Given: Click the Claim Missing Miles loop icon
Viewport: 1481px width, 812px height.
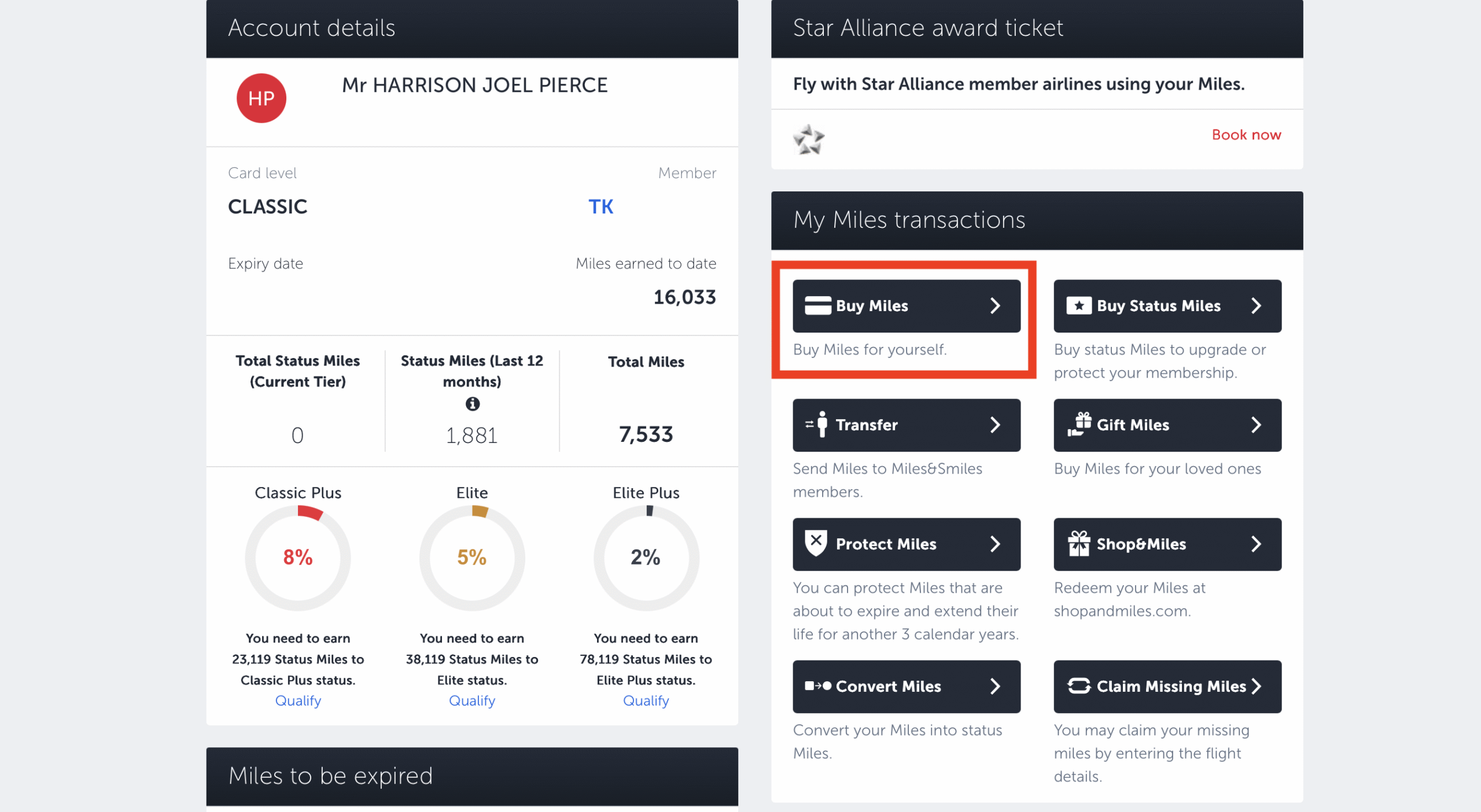Looking at the screenshot, I should point(1078,686).
